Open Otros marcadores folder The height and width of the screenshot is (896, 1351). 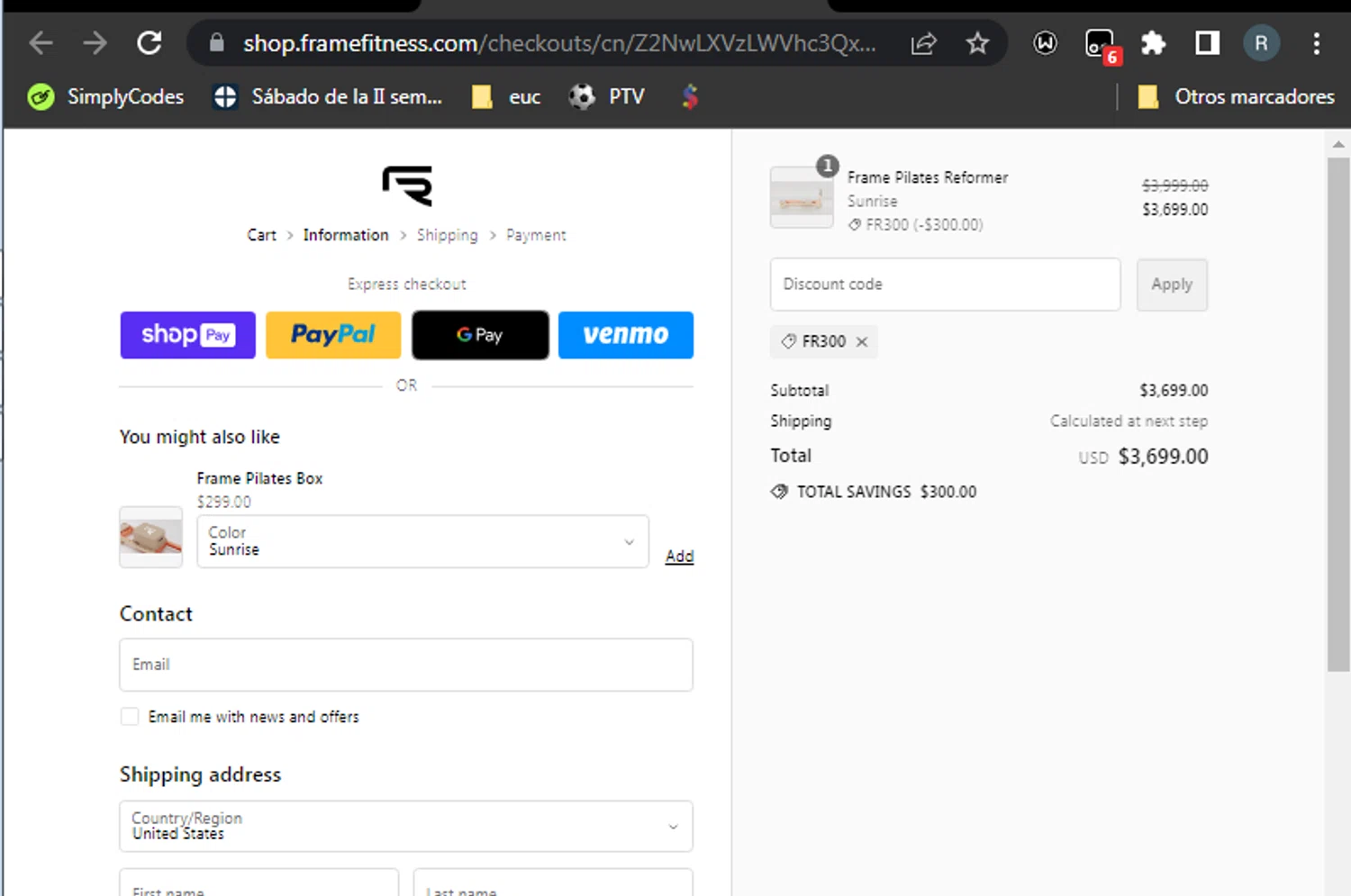pos(1236,96)
